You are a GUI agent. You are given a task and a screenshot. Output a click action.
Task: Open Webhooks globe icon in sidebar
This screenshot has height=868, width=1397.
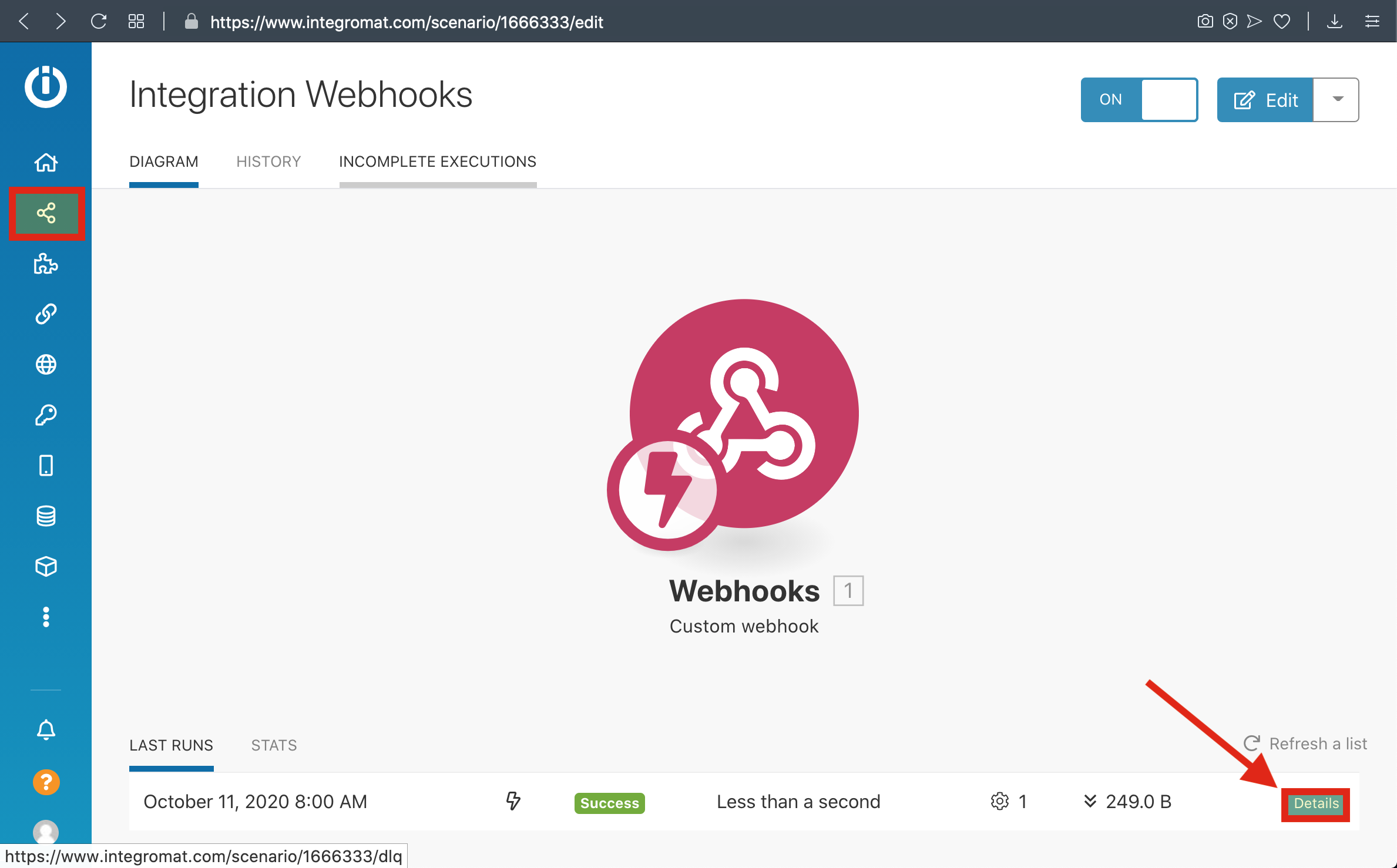[x=46, y=365]
